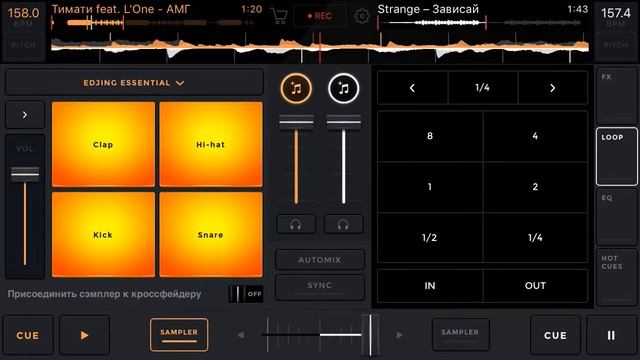The image size is (640, 360).
Task: Toggle the right deck headphone pre-listen
Action: tap(343, 224)
